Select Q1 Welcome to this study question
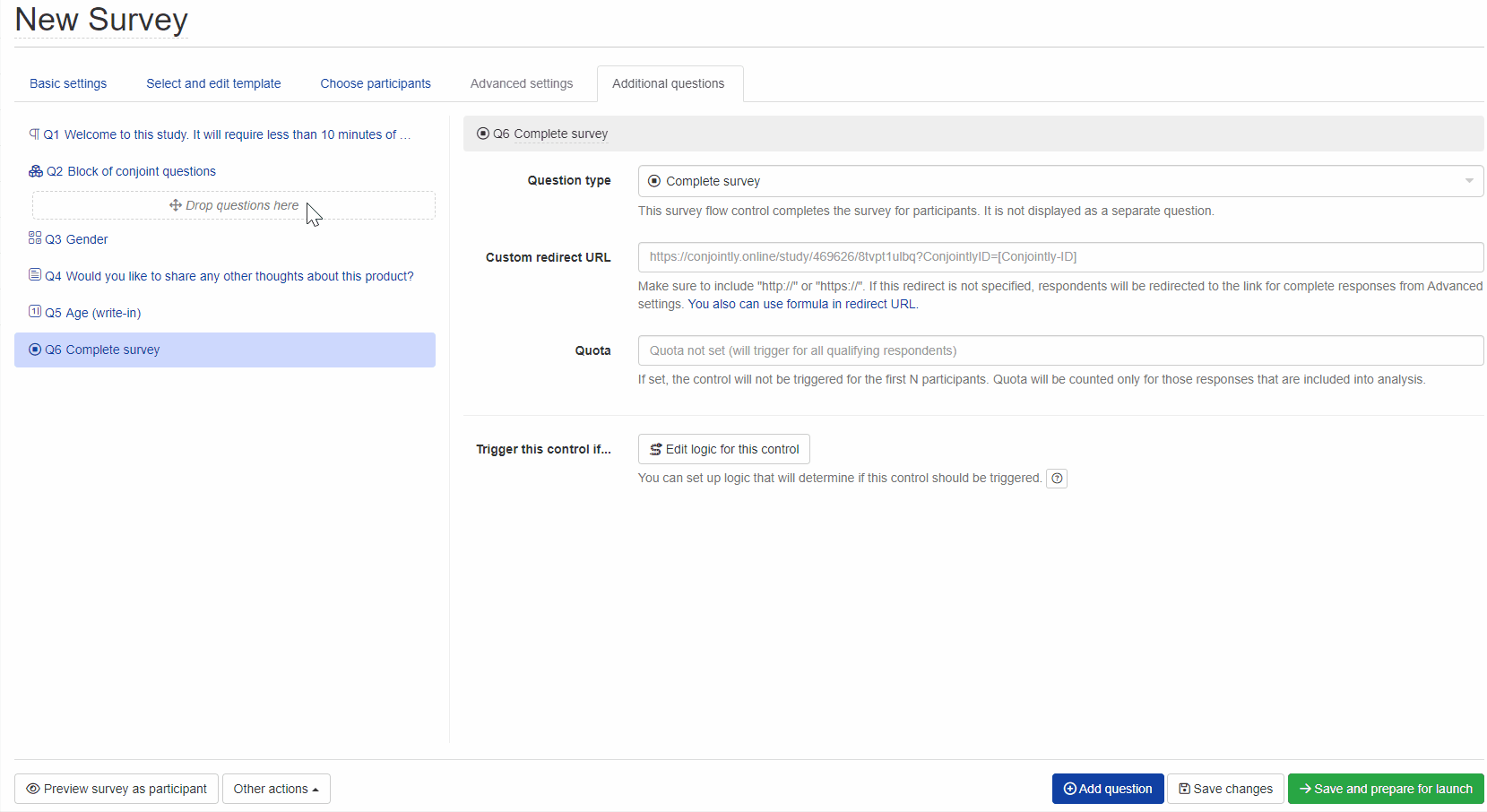This screenshot has height=812, width=1487. [x=225, y=134]
